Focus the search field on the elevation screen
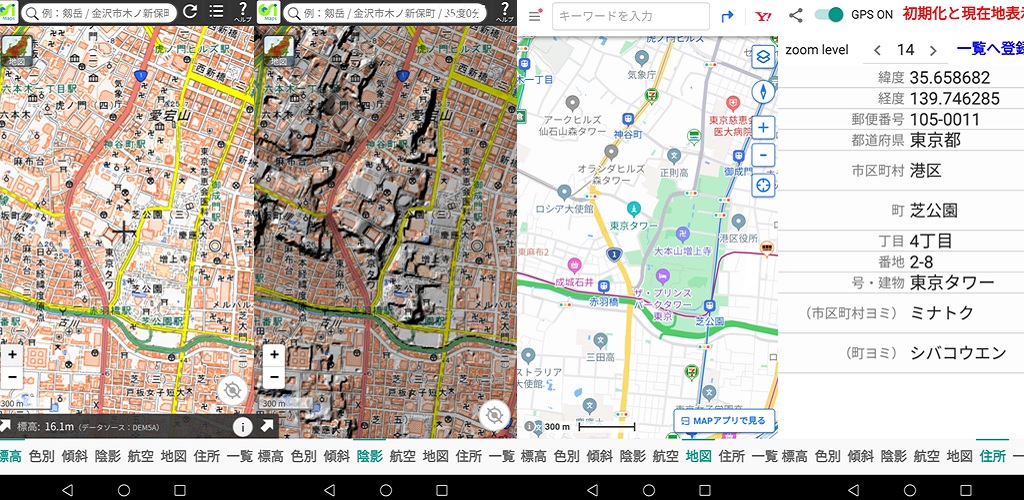The height and width of the screenshot is (500, 1024). (99, 12)
